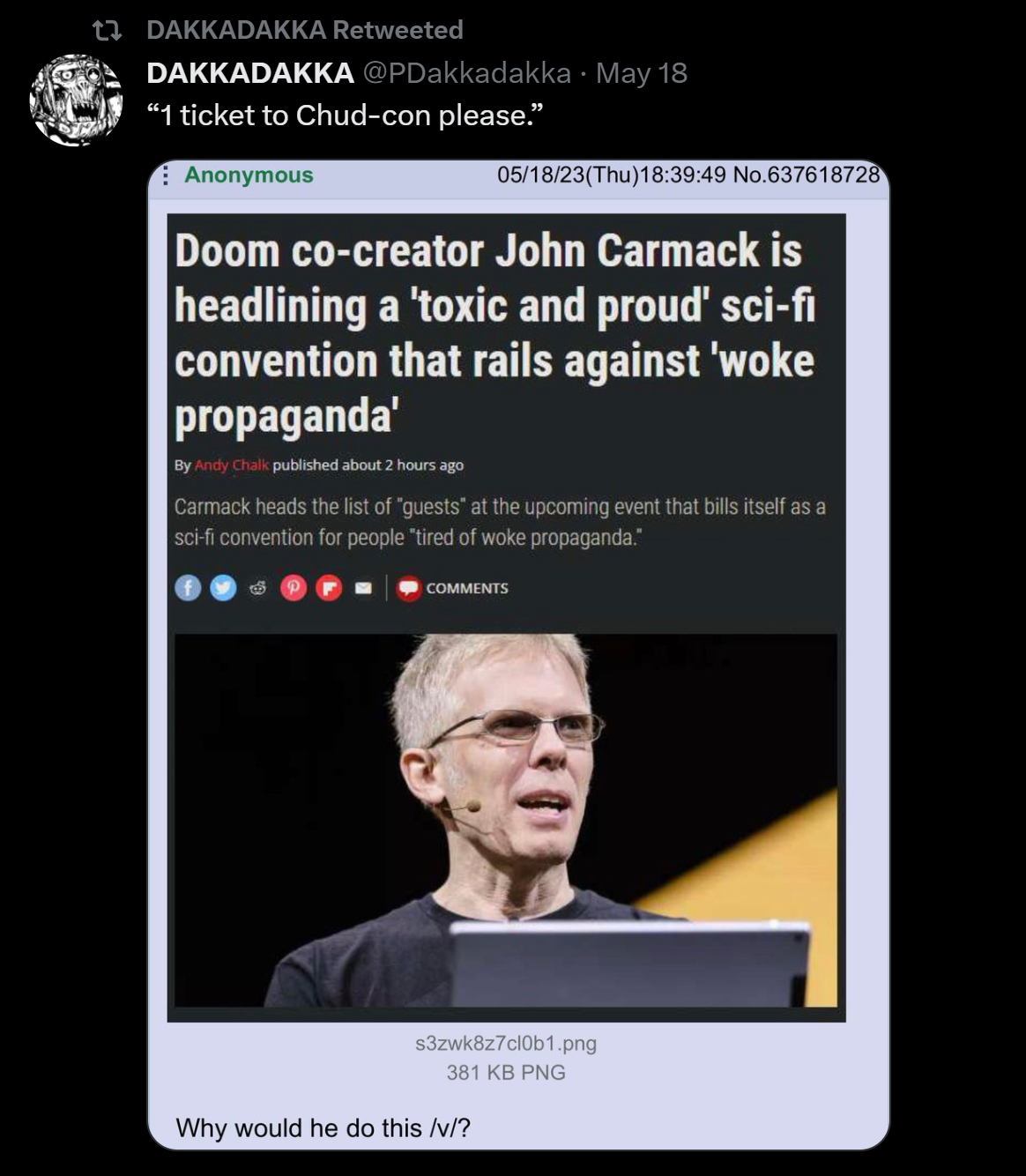1026x1176 pixels.
Task: Click the Pinterest share icon
Action: tap(294, 588)
